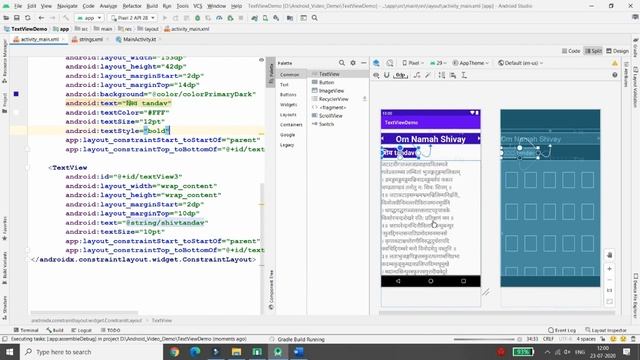
Task: Pick TextView from the palette
Action: point(329,74)
